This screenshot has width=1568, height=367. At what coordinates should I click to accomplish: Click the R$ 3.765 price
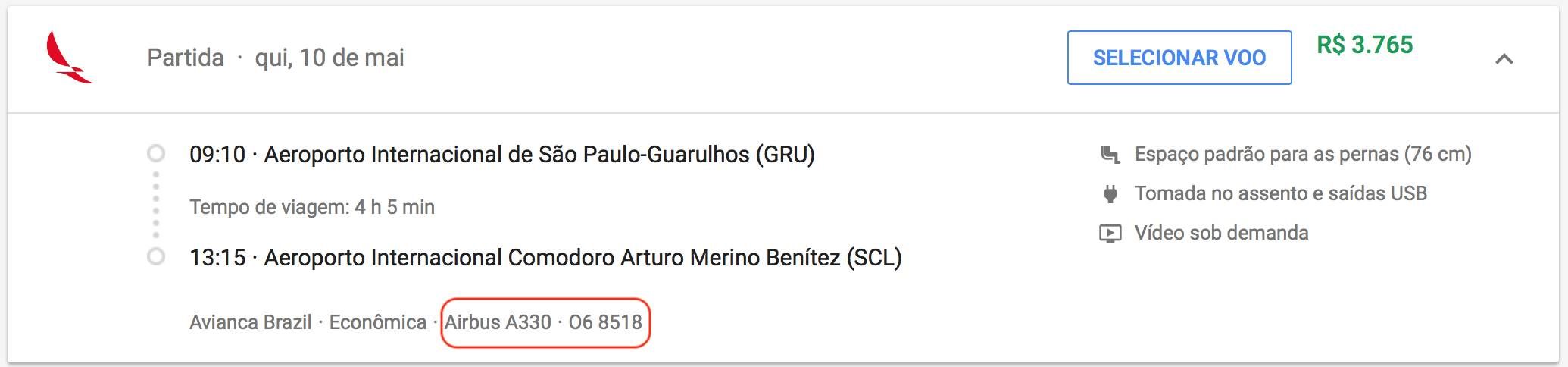(1365, 45)
